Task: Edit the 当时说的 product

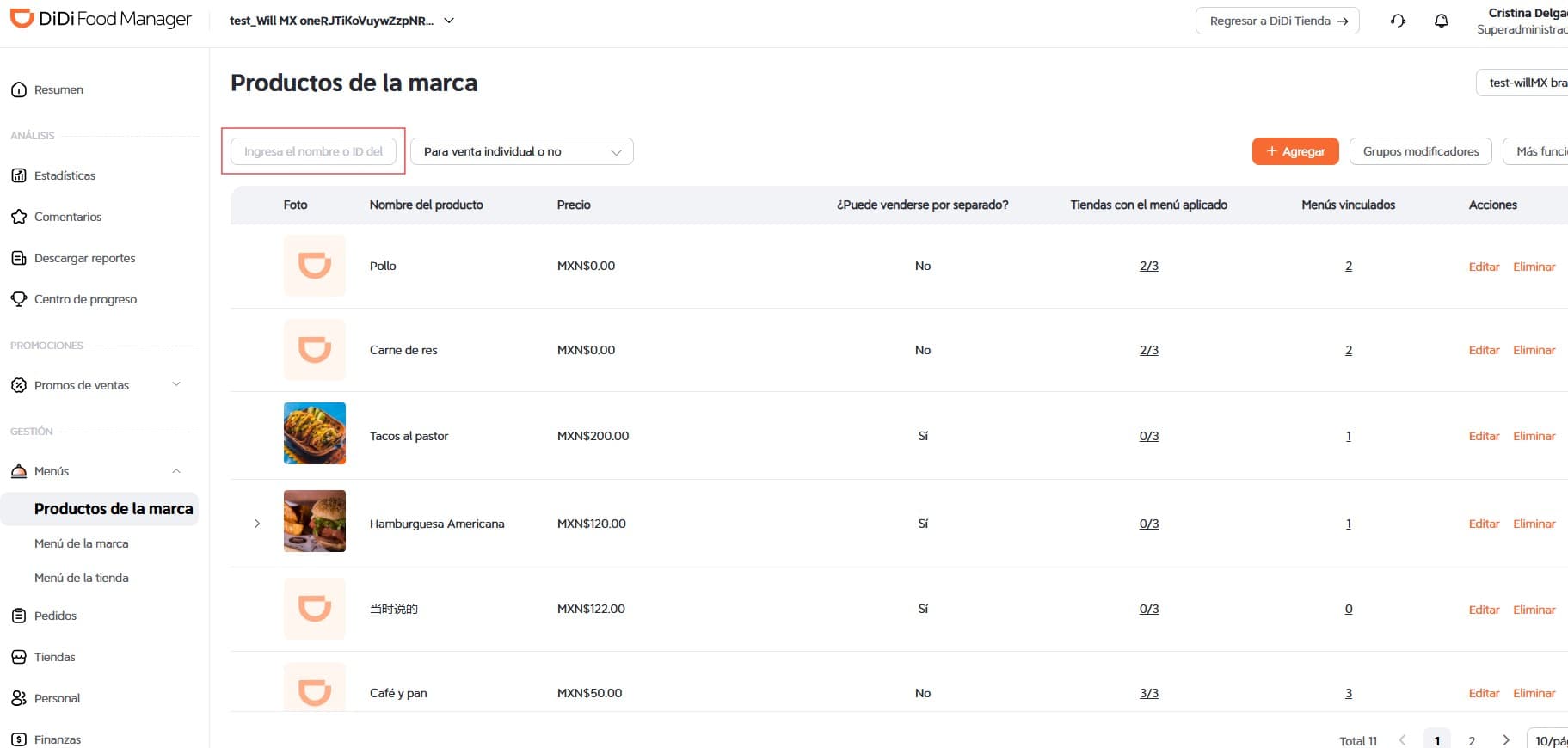Action: (1484, 610)
